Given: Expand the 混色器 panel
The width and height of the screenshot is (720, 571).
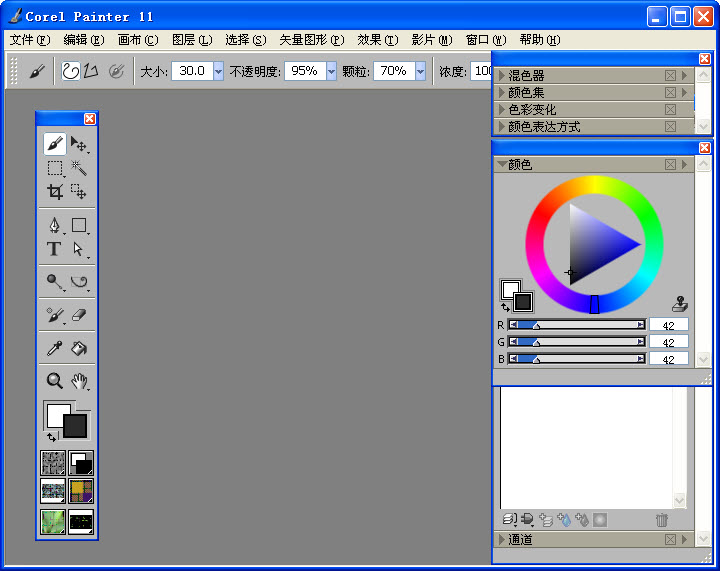Looking at the screenshot, I should click(x=502, y=75).
